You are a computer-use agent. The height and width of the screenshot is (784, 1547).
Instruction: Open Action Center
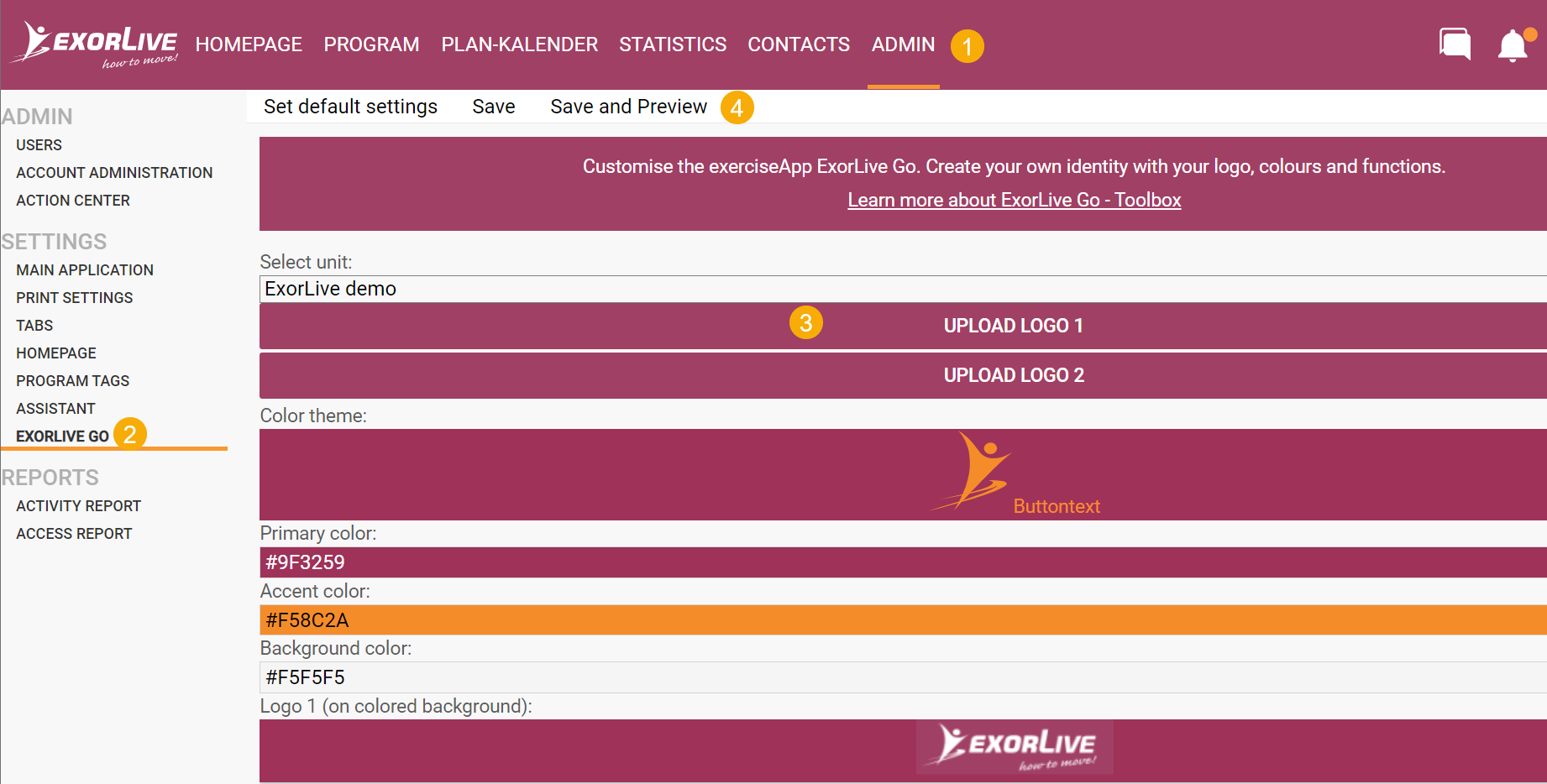click(73, 201)
